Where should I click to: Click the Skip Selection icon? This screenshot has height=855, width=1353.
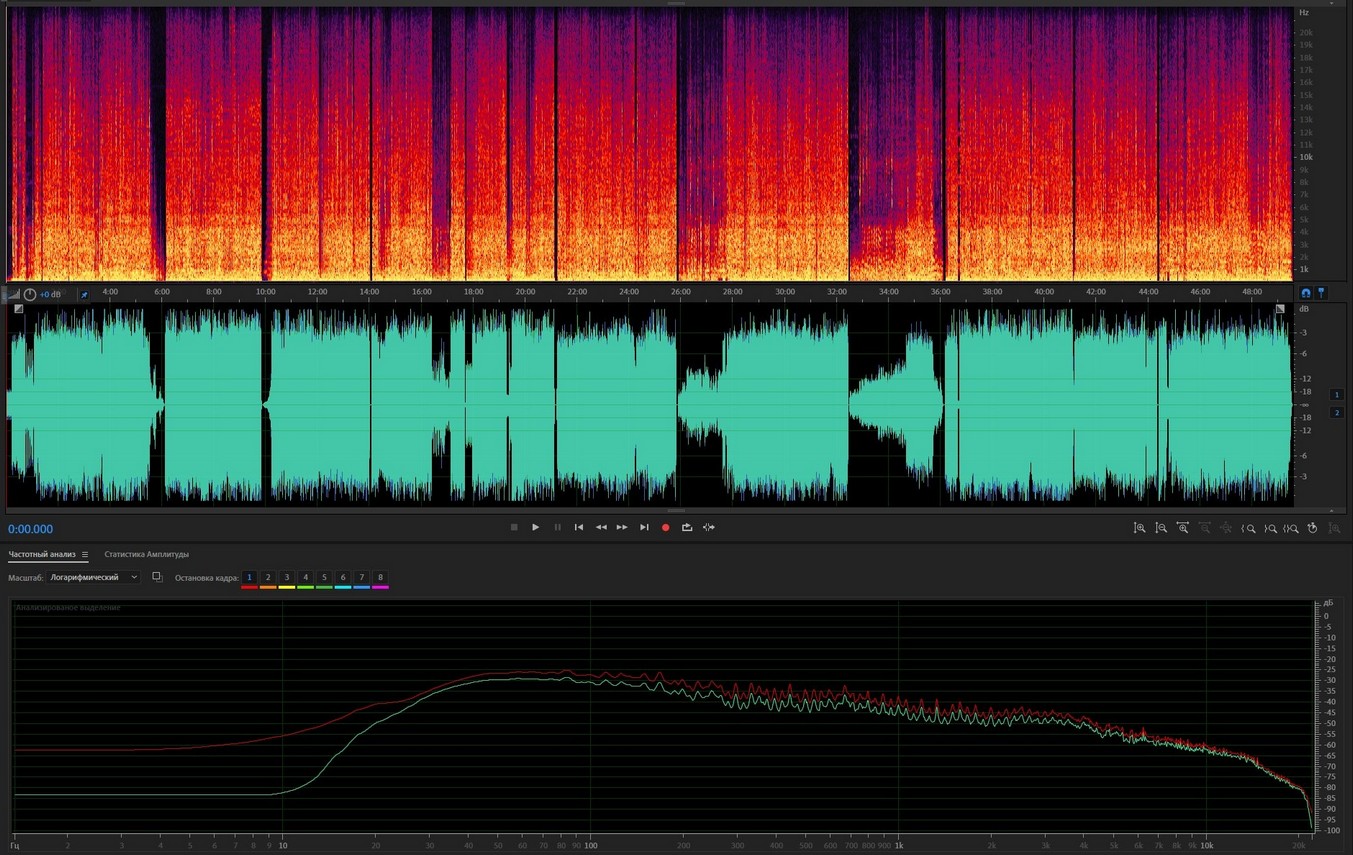709,527
